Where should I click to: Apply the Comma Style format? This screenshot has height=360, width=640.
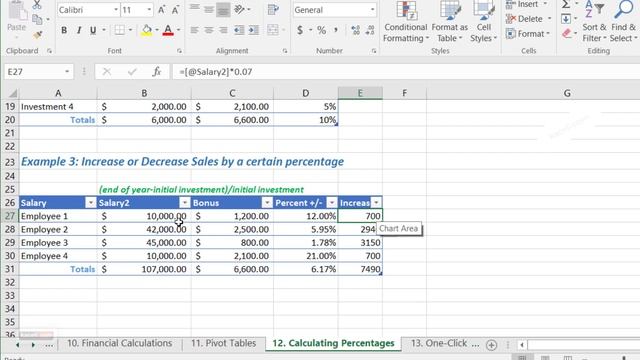[336, 30]
